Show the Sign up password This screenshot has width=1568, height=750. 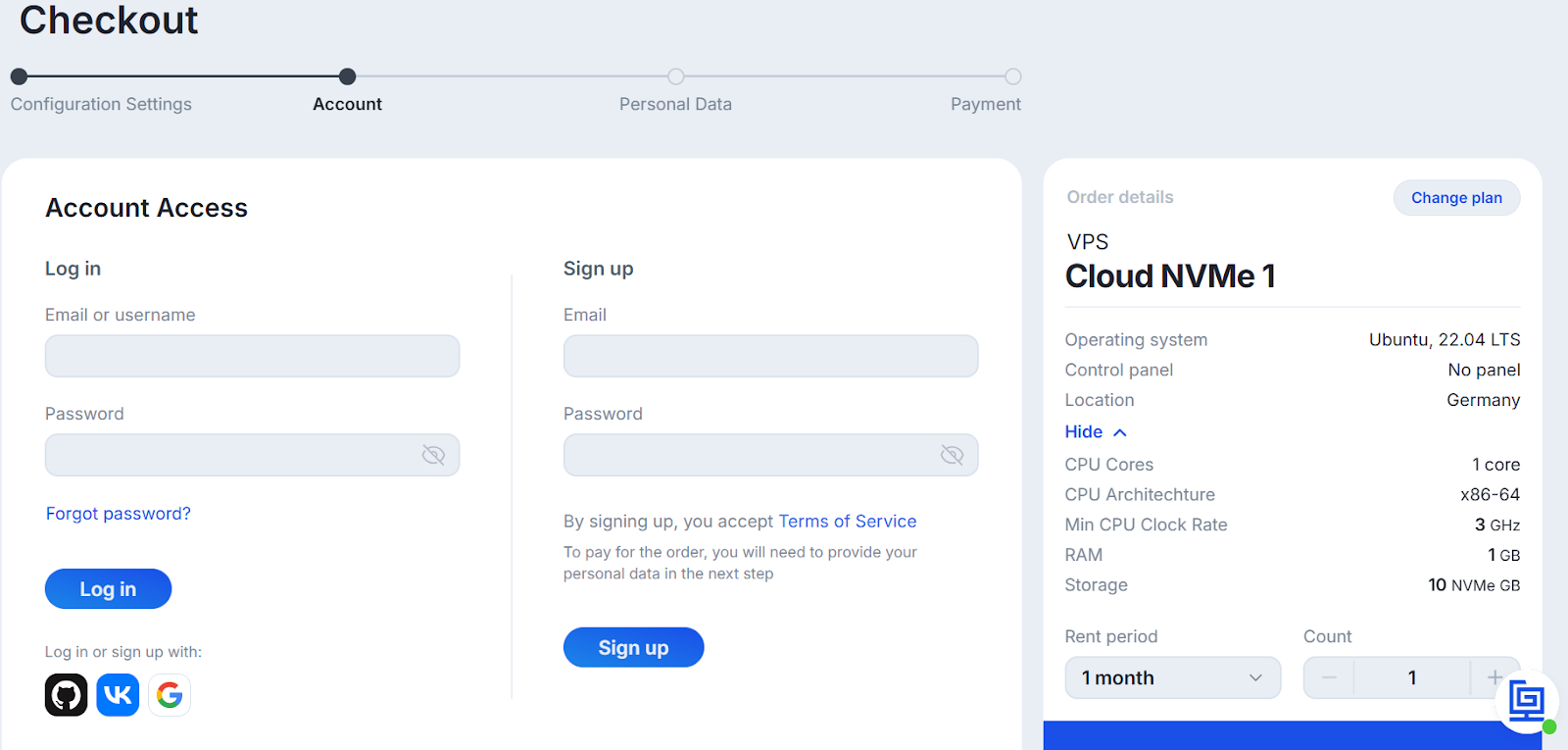pos(952,455)
